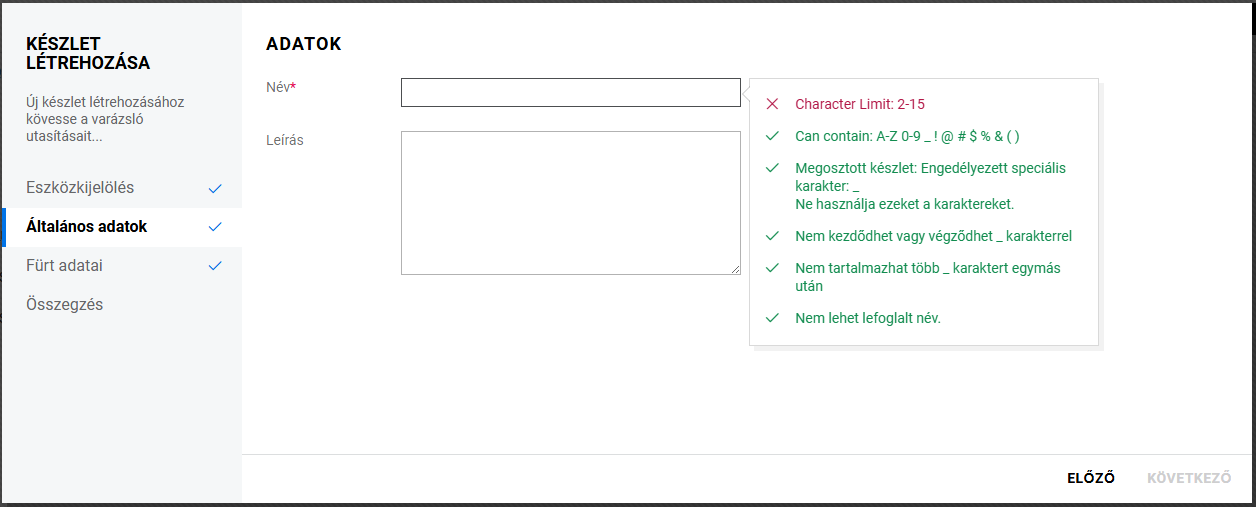Image resolution: width=1256 pixels, height=507 pixels.
Task: Click green check beside Nem tartalmazhat rule
Action: [x=772, y=268]
